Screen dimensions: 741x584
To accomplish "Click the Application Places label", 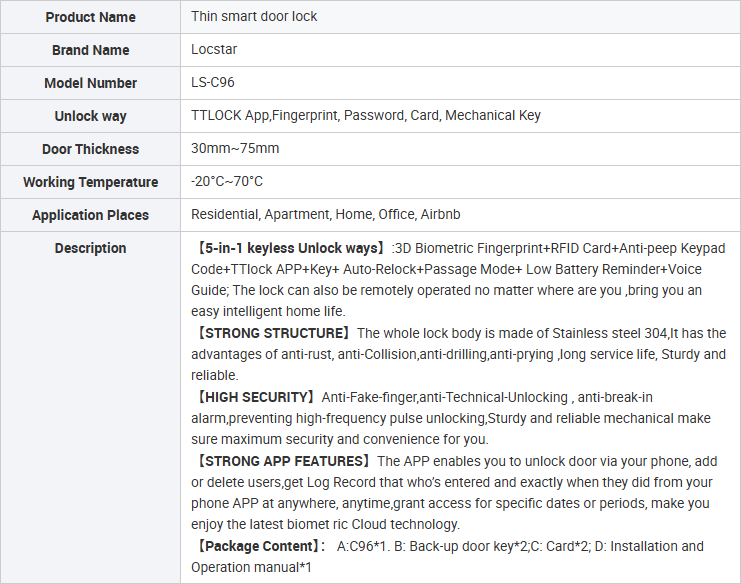I will pyautogui.click(x=90, y=215).
